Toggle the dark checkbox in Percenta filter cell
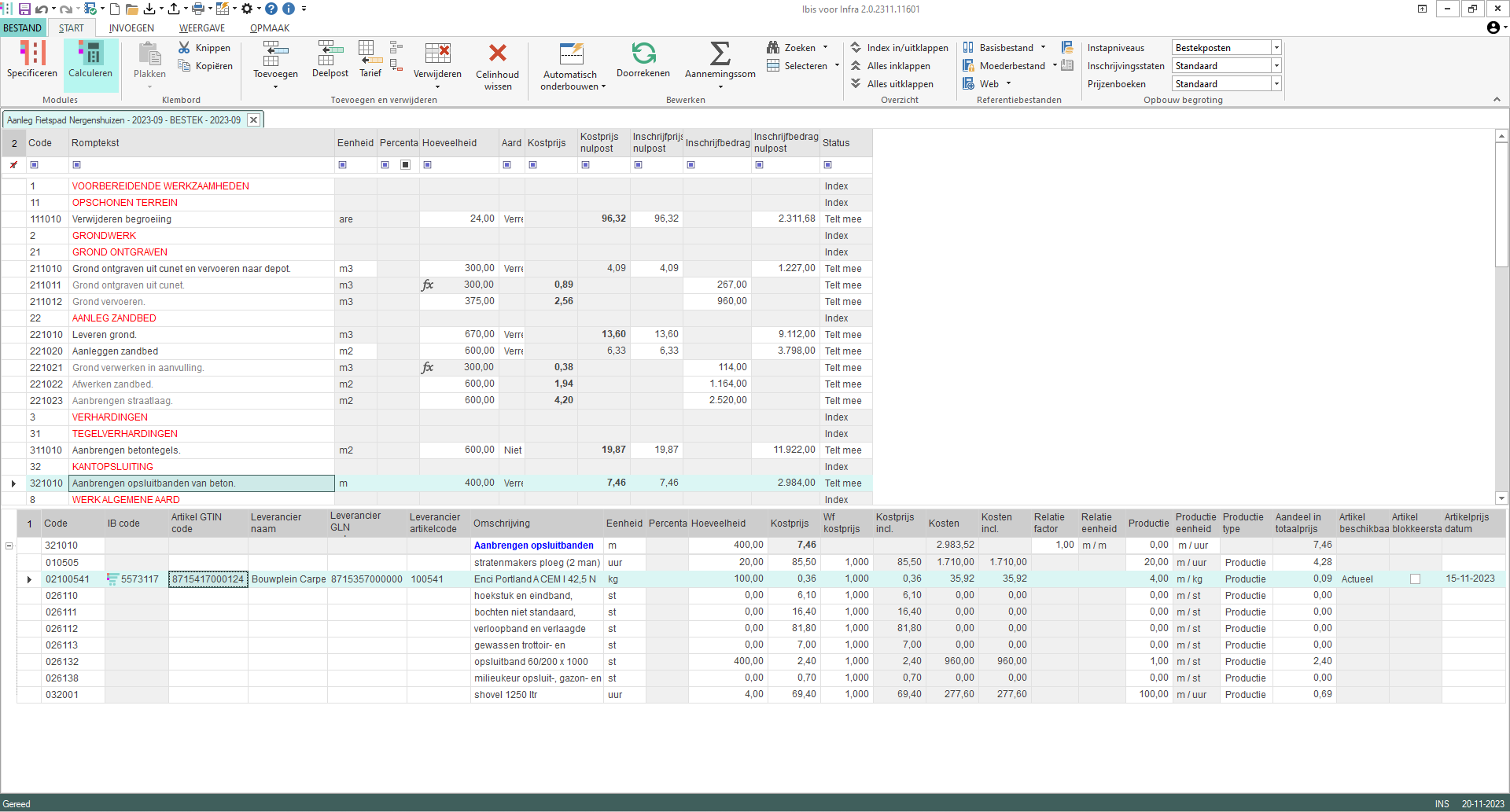 click(x=406, y=165)
